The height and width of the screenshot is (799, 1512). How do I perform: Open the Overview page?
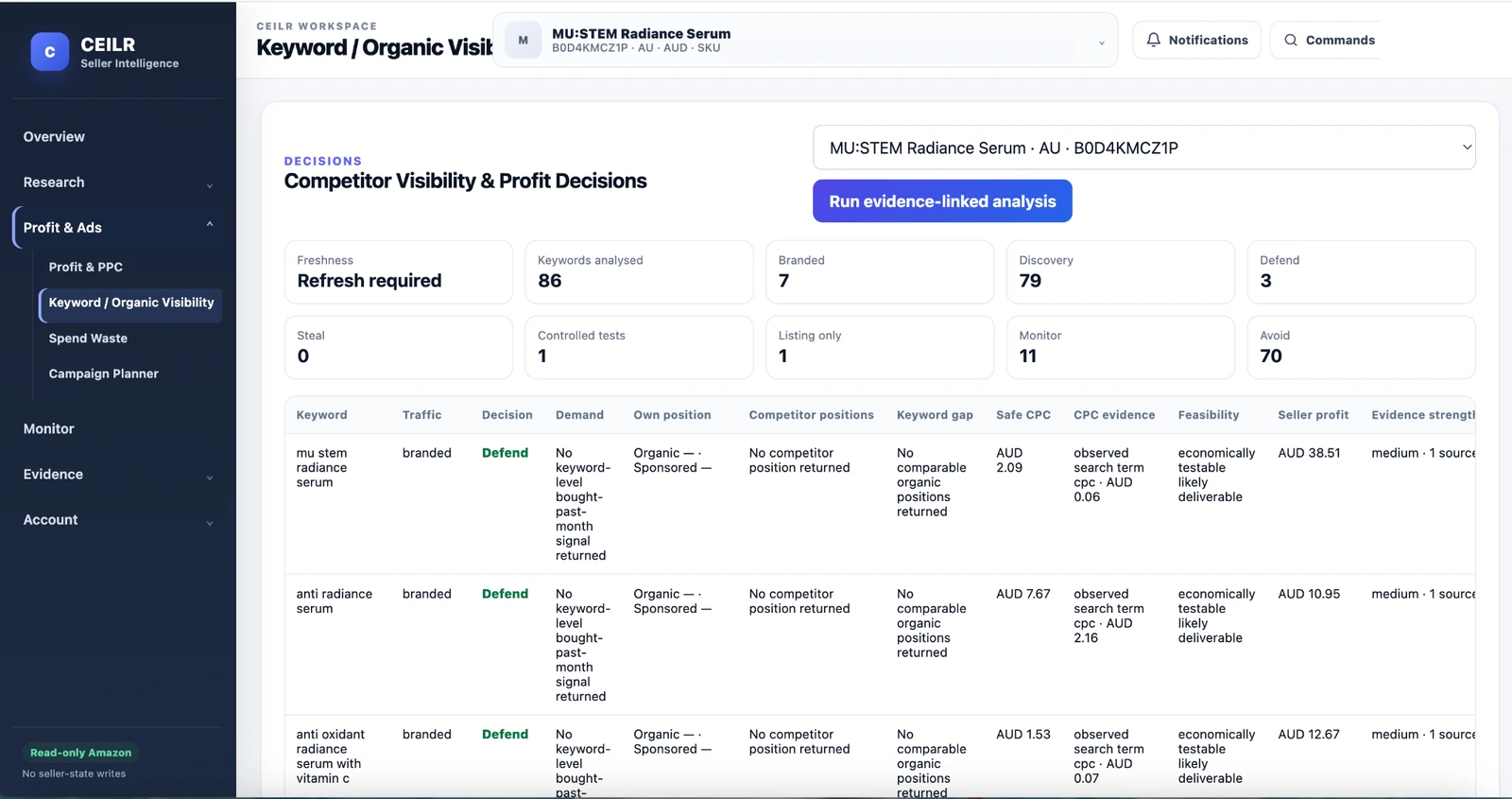[118, 137]
